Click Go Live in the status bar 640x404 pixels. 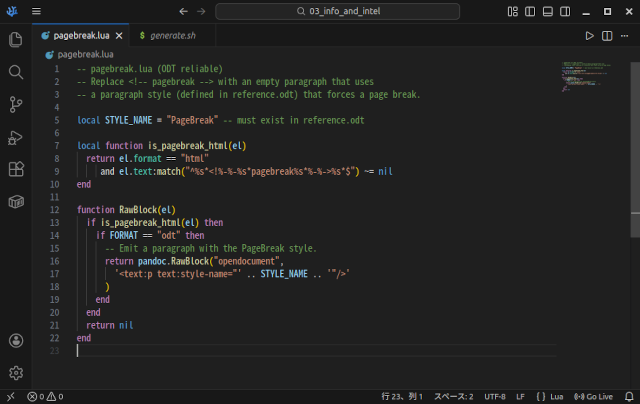[593, 396]
